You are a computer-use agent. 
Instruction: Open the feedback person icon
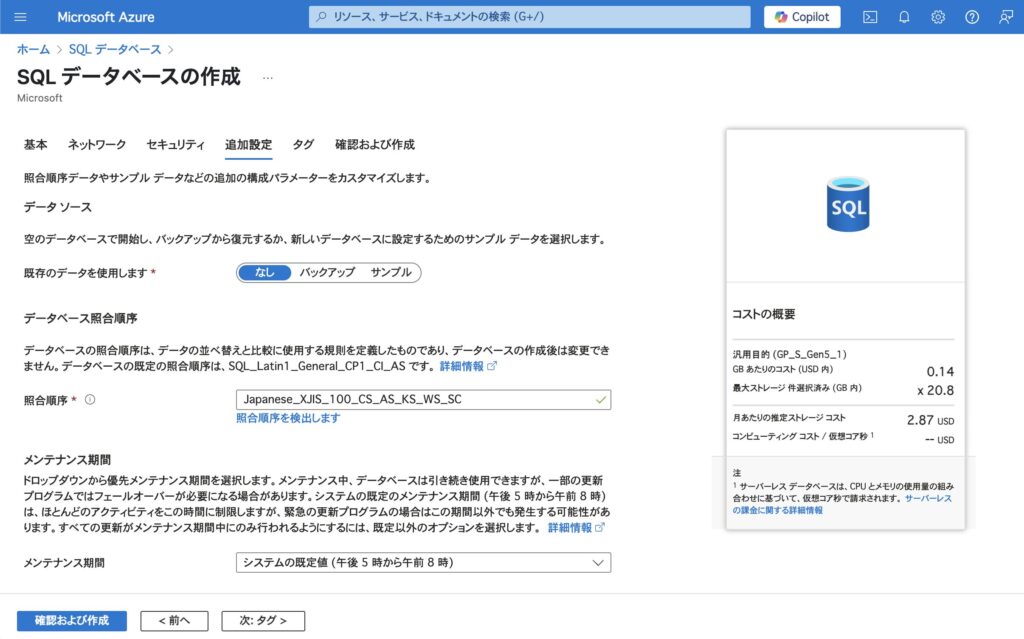pyautogui.click(x=1006, y=17)
